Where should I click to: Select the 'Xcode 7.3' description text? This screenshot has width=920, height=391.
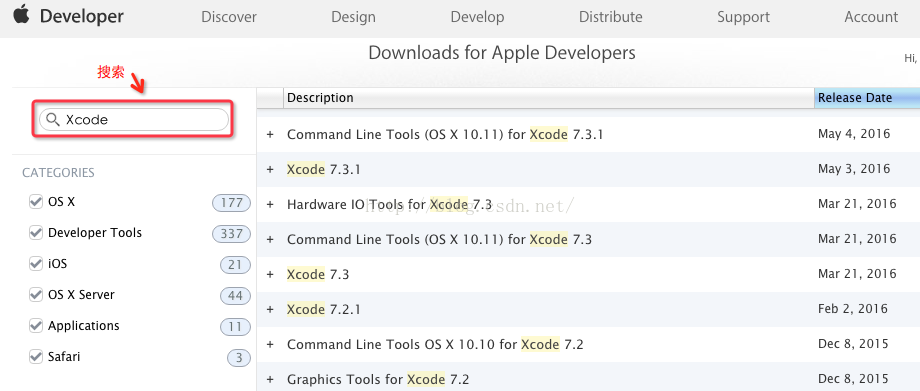317,274
